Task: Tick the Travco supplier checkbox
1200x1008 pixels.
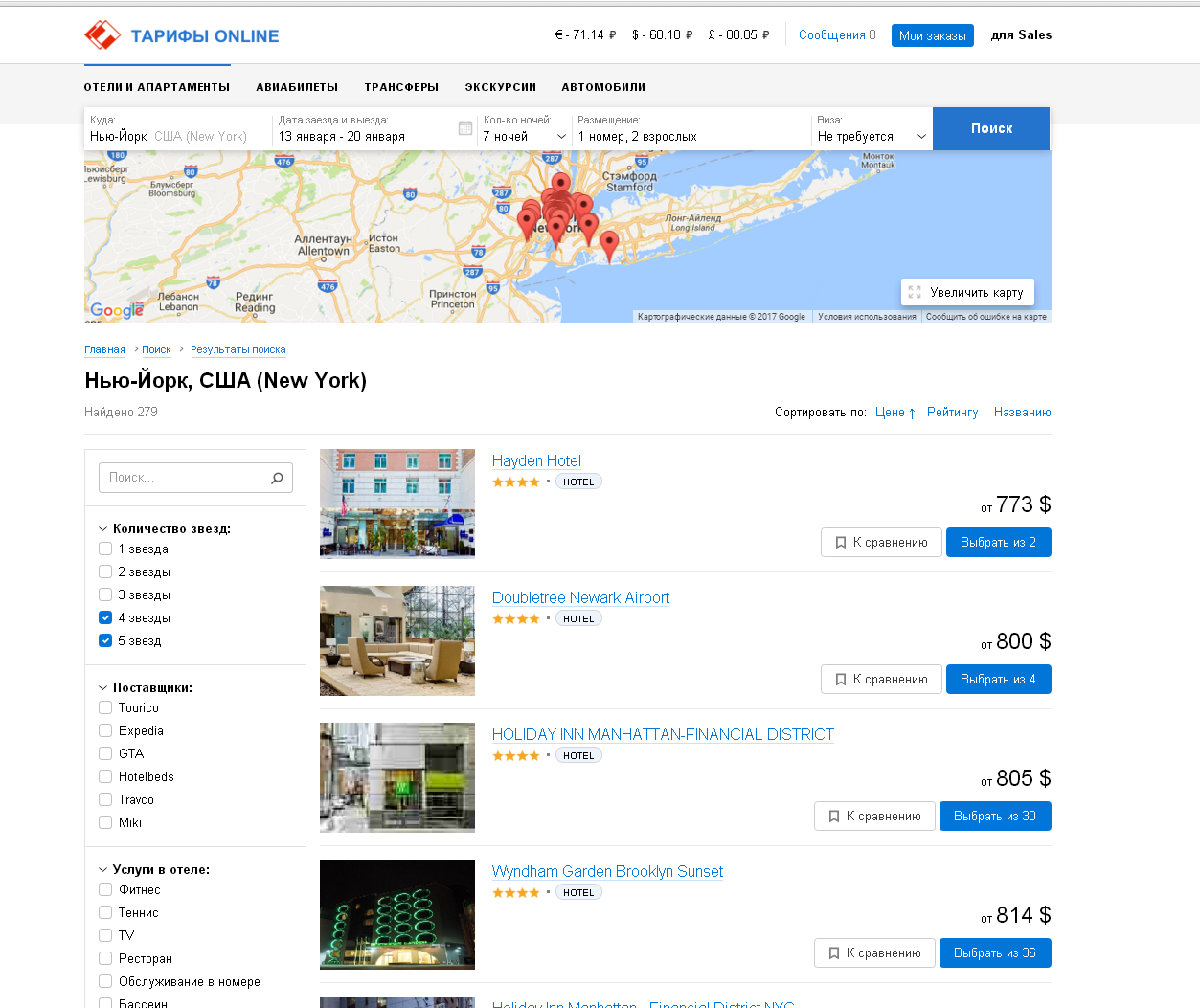Action: [x=105, y=800]
